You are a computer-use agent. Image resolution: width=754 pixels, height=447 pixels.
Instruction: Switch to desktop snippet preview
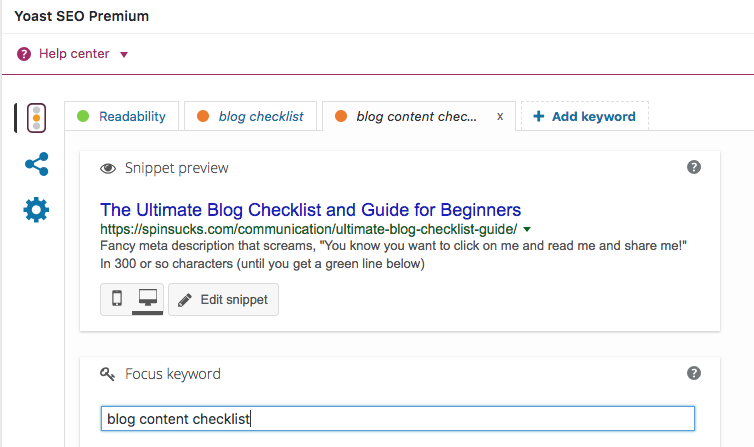pyautogui.click(x=147, y=299)
